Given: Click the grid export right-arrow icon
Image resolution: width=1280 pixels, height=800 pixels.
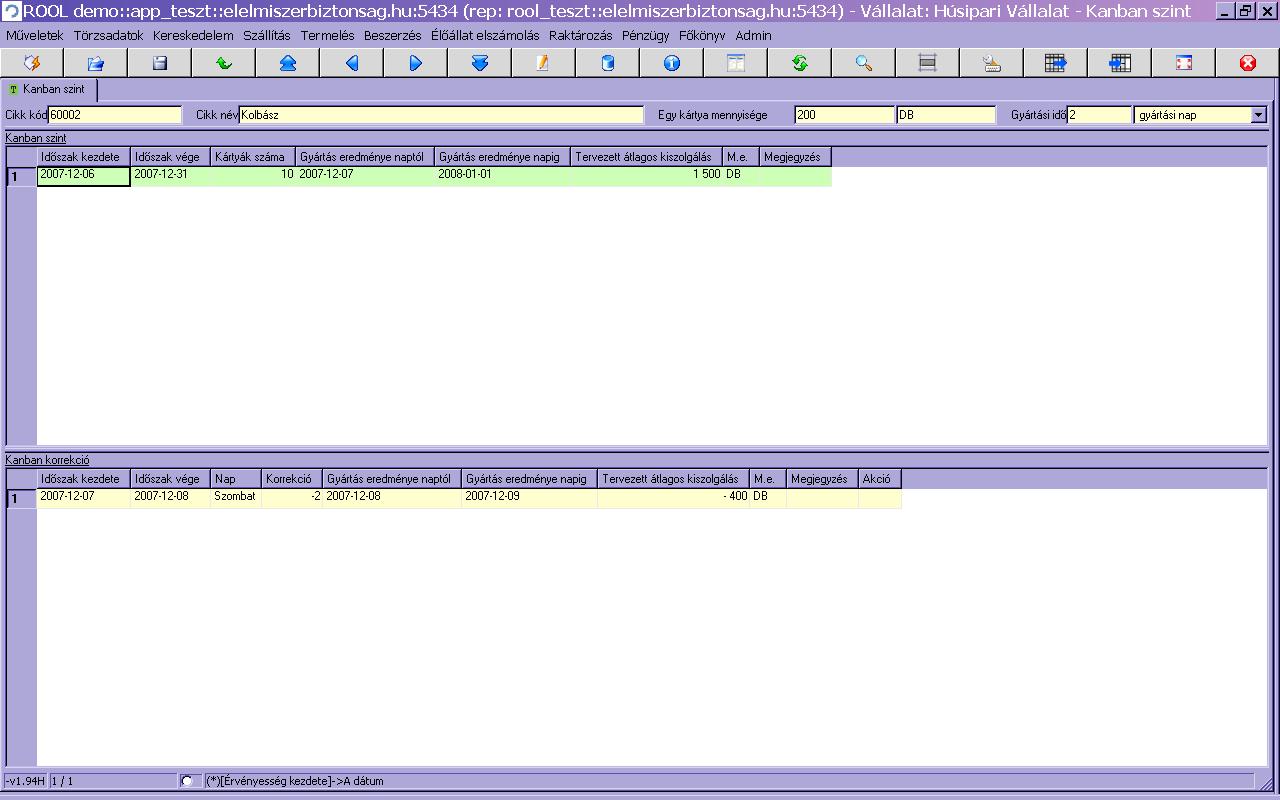Looking at the screenshot, I should (x=1056, y=63).
